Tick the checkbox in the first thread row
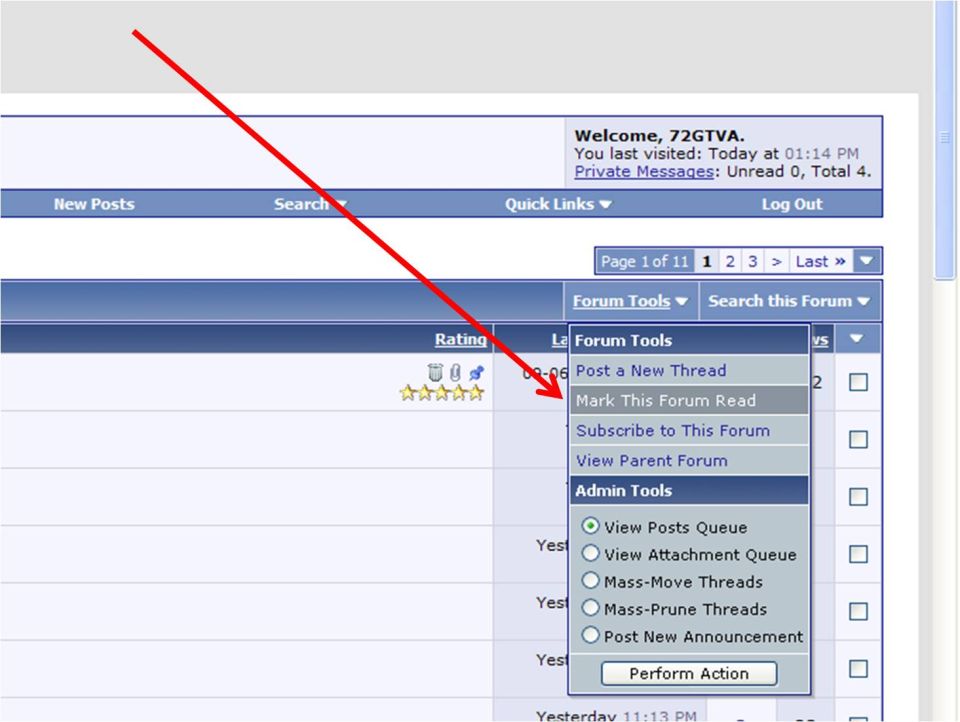 (x=858, y=382)
